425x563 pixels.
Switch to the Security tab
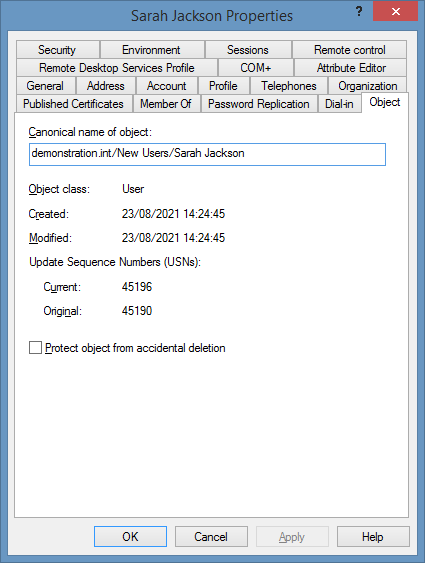tap(57, 50)
